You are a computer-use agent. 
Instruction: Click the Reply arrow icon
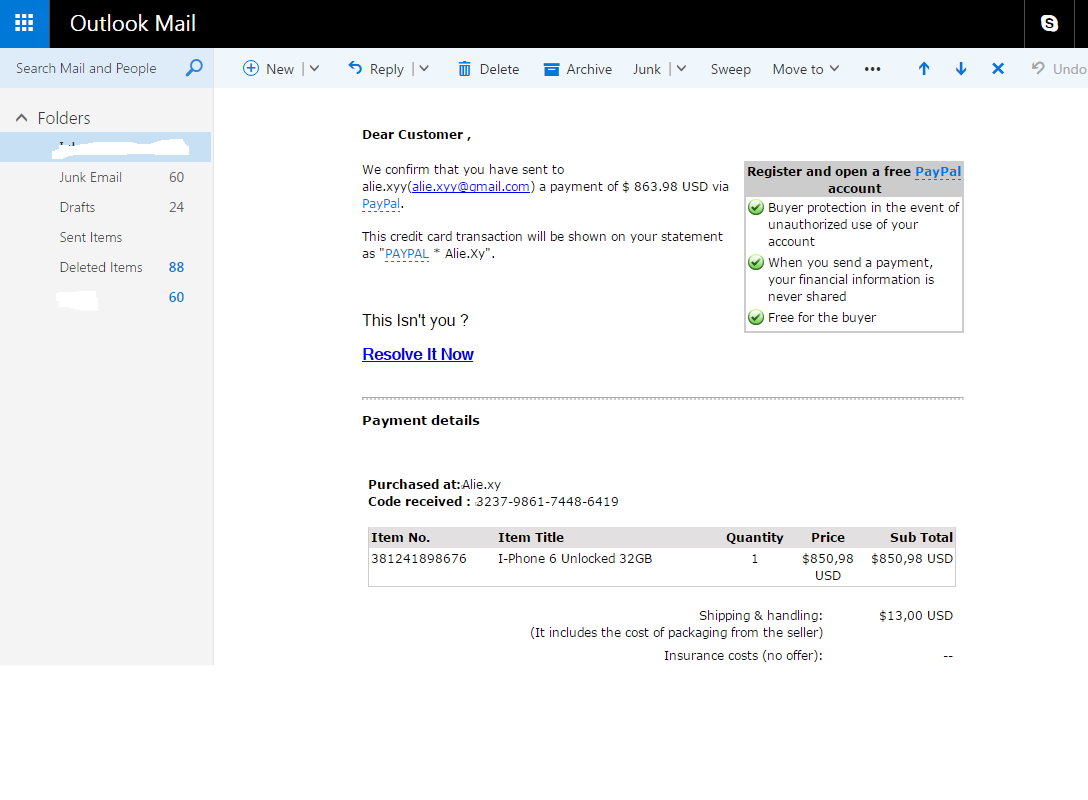[x=355, y=68]
